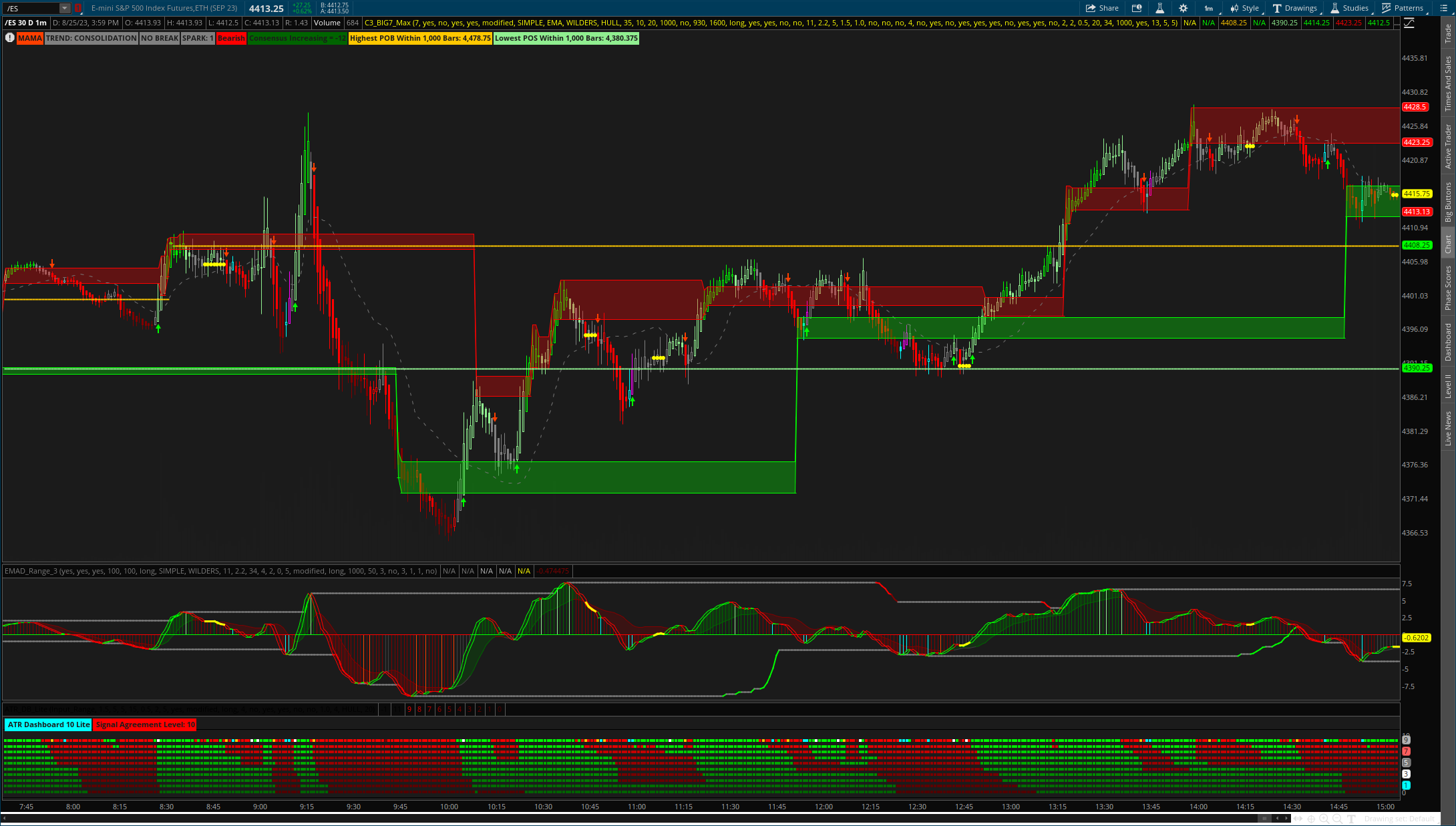
Task: Open the Big Buttons sidebar tab
Action: (x=1448, y=202)
